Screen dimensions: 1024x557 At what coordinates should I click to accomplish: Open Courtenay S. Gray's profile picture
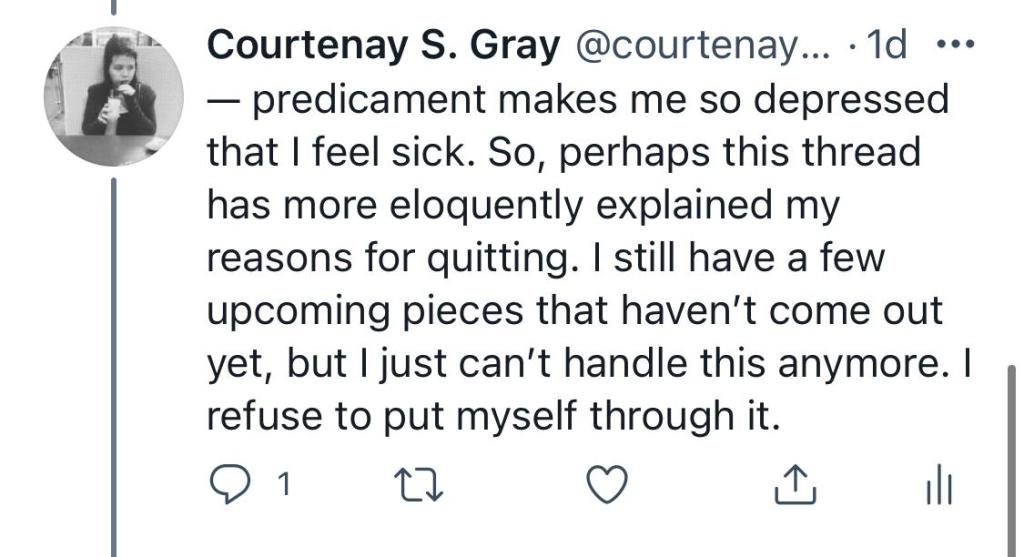(x=114, y=96)
